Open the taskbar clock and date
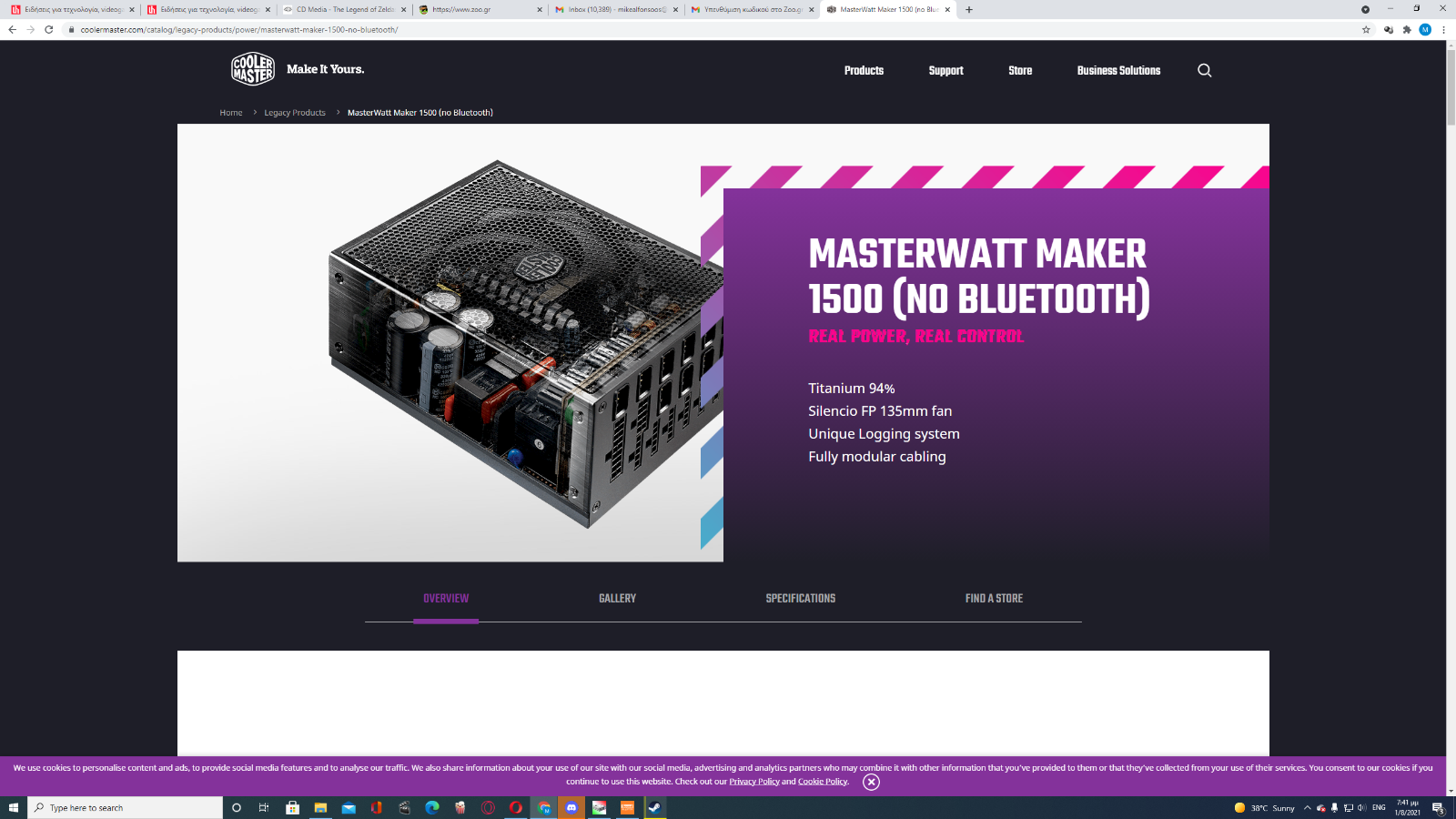The image size is (1456, 819). (x=1408, y=807)
